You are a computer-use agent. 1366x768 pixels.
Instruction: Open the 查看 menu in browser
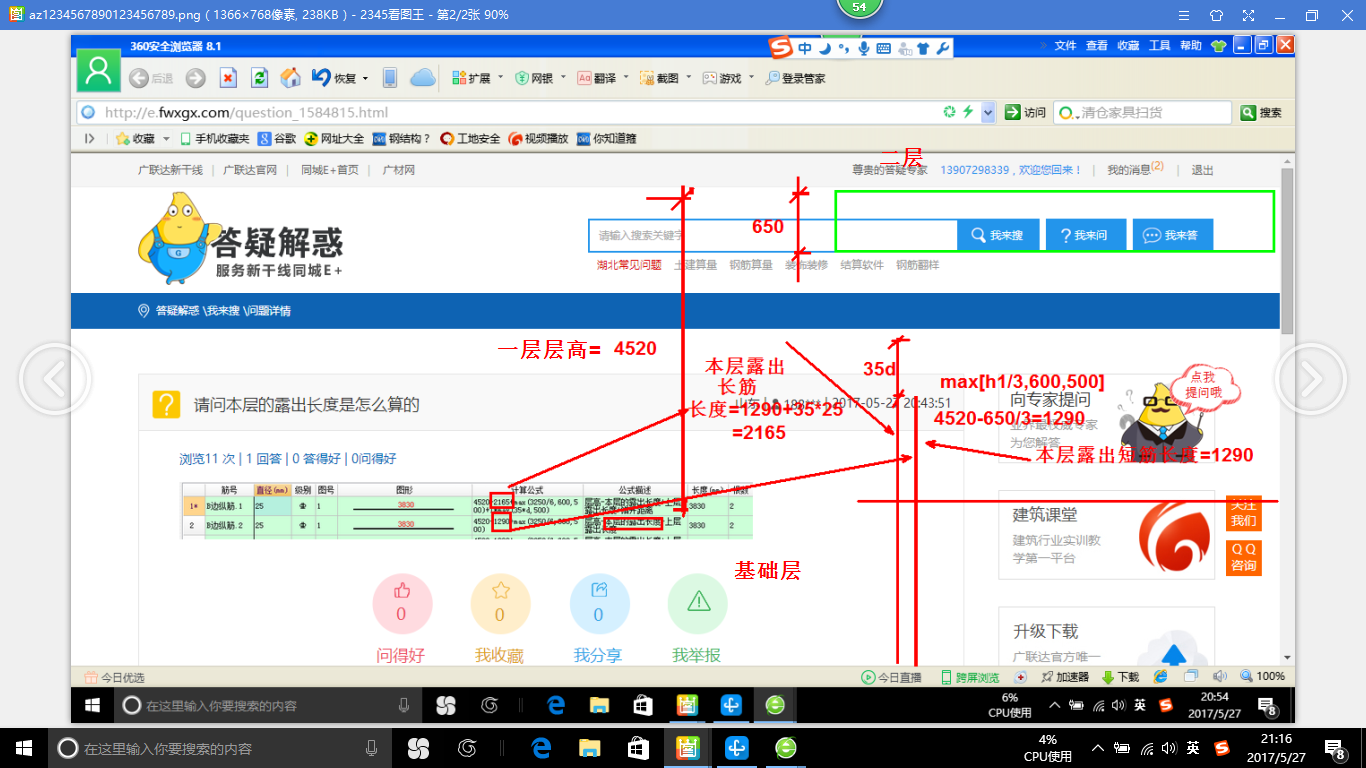(x=1097, y=46)
